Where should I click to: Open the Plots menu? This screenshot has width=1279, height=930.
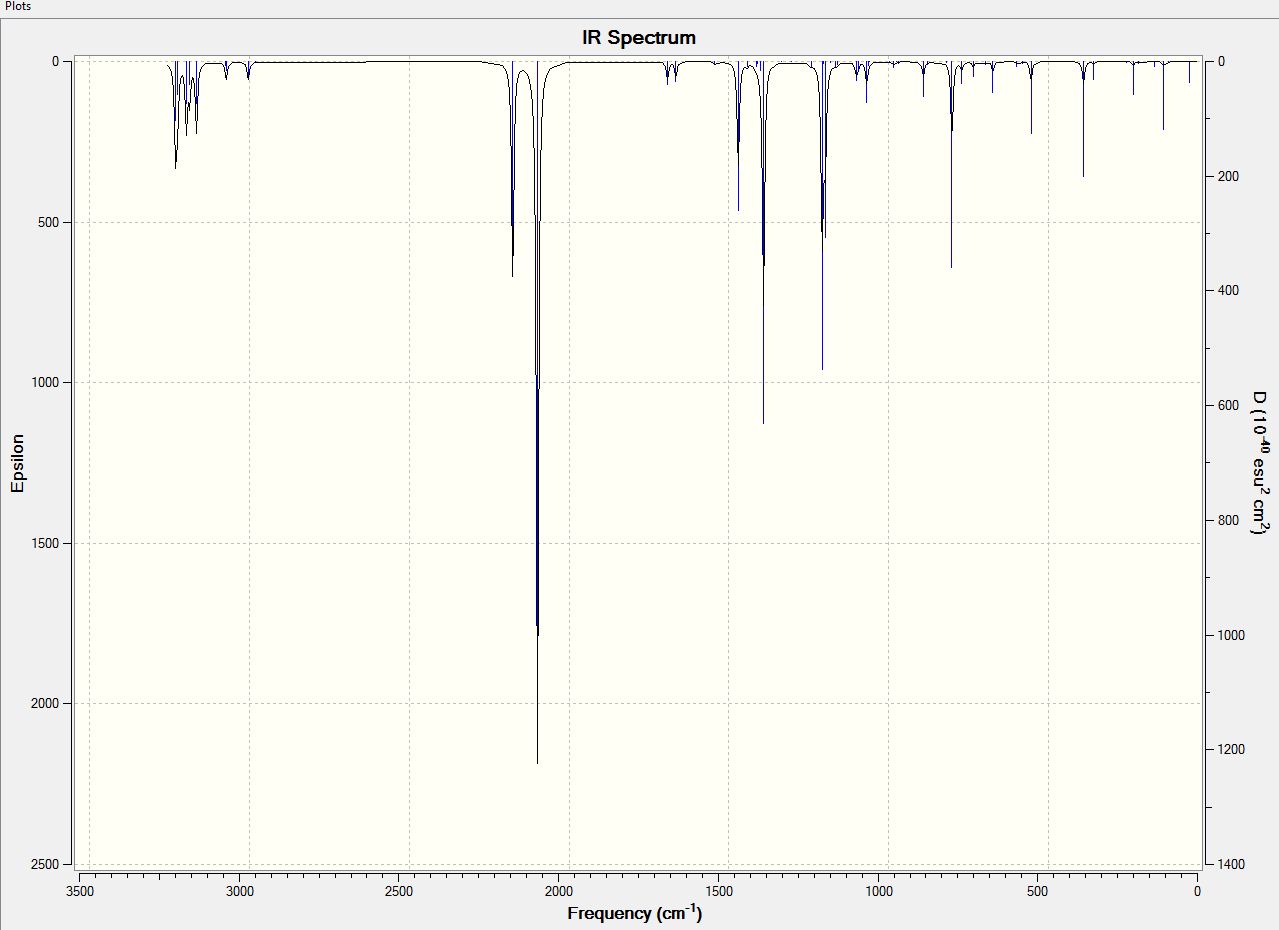pos(18,6)
